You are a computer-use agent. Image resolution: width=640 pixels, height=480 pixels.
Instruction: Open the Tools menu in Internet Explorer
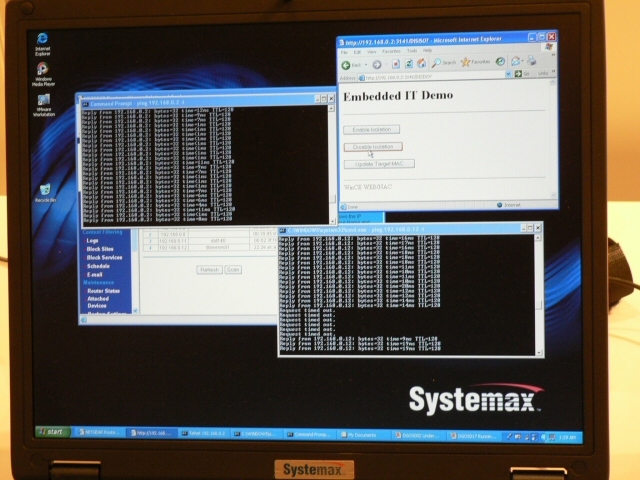tap(412, 51)
